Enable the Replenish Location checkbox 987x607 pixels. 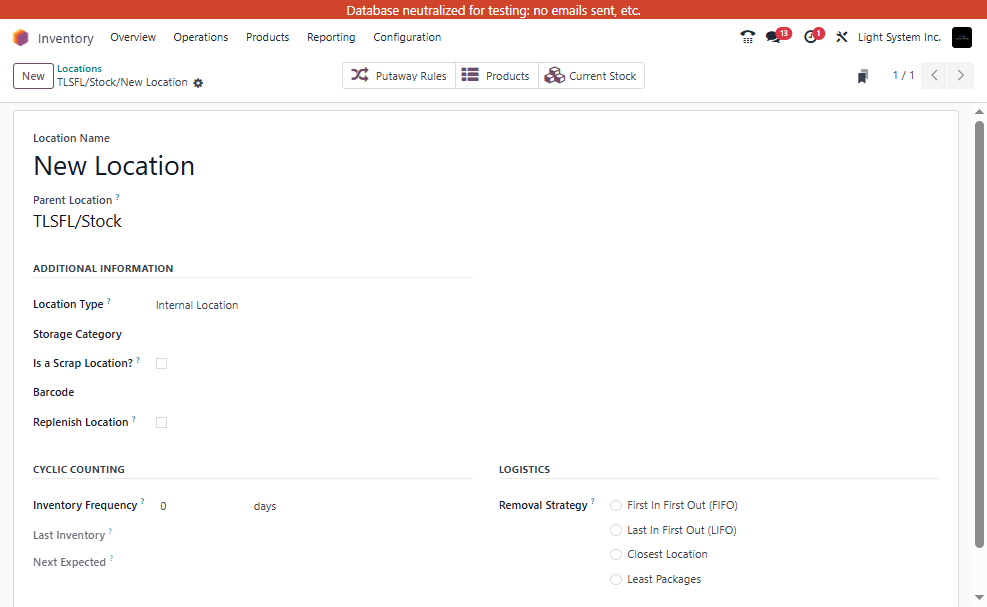pyautogui.click(x=162, y=423)
